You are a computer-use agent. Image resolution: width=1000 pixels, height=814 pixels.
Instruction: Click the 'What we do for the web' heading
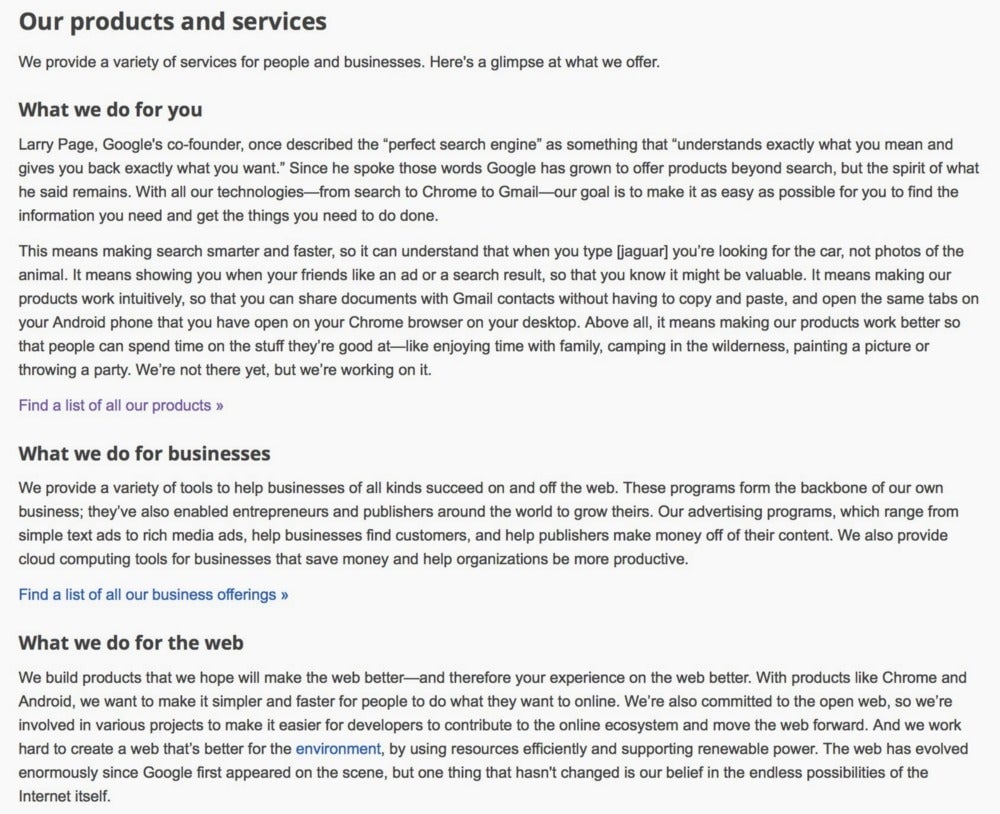tap(131, 642)
